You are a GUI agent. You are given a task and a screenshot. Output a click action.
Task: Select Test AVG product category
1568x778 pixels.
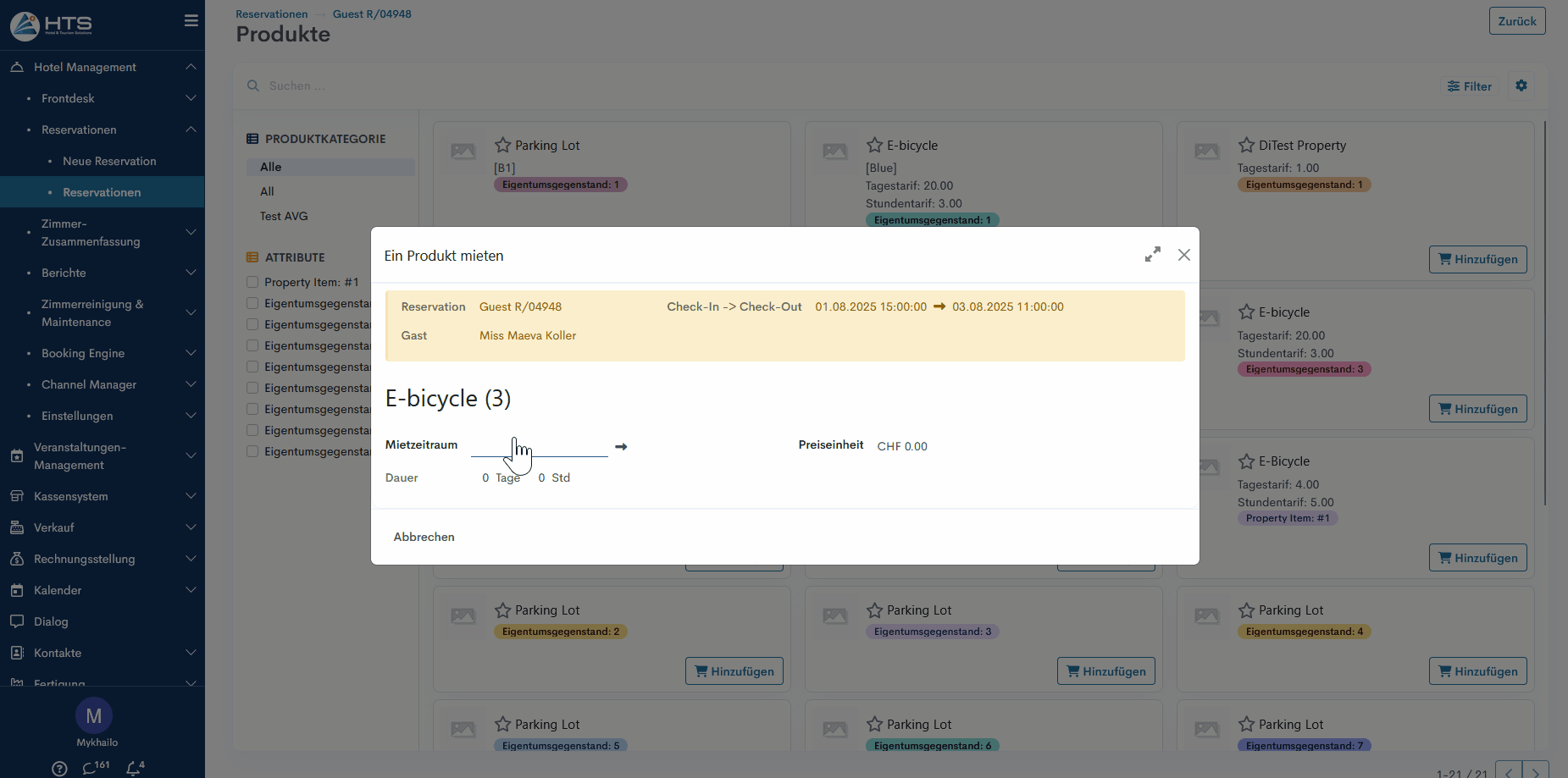[x=284, y=216]
